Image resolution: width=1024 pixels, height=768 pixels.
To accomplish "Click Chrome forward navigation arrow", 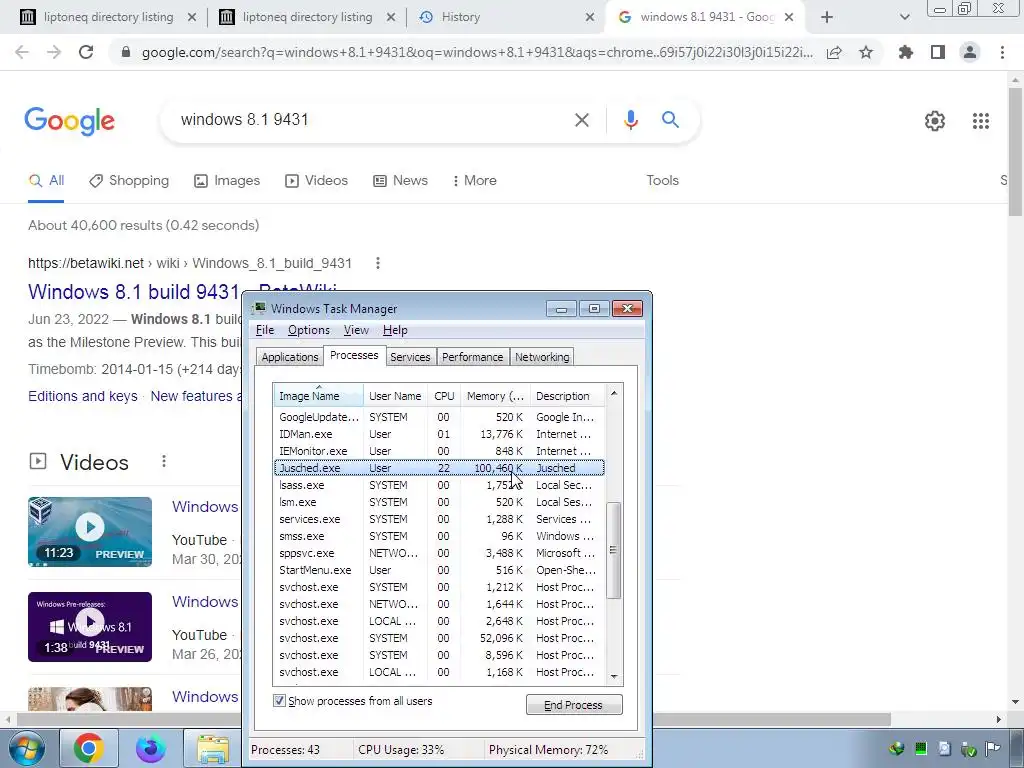I will [x=54, y=52].
